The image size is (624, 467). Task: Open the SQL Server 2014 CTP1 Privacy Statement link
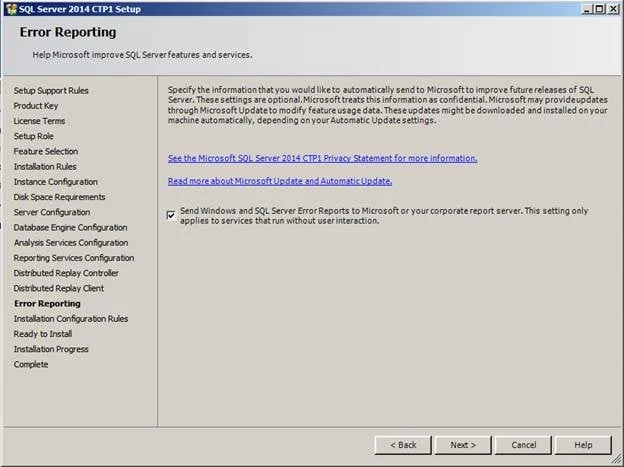click(x=322, y=158)
